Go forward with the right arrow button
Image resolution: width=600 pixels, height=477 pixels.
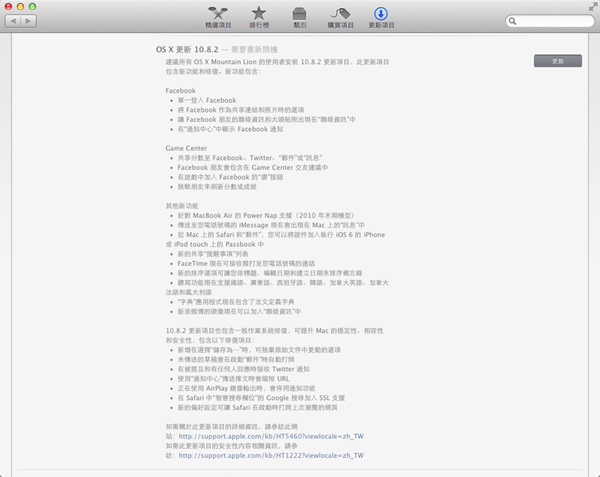[29, 21]
